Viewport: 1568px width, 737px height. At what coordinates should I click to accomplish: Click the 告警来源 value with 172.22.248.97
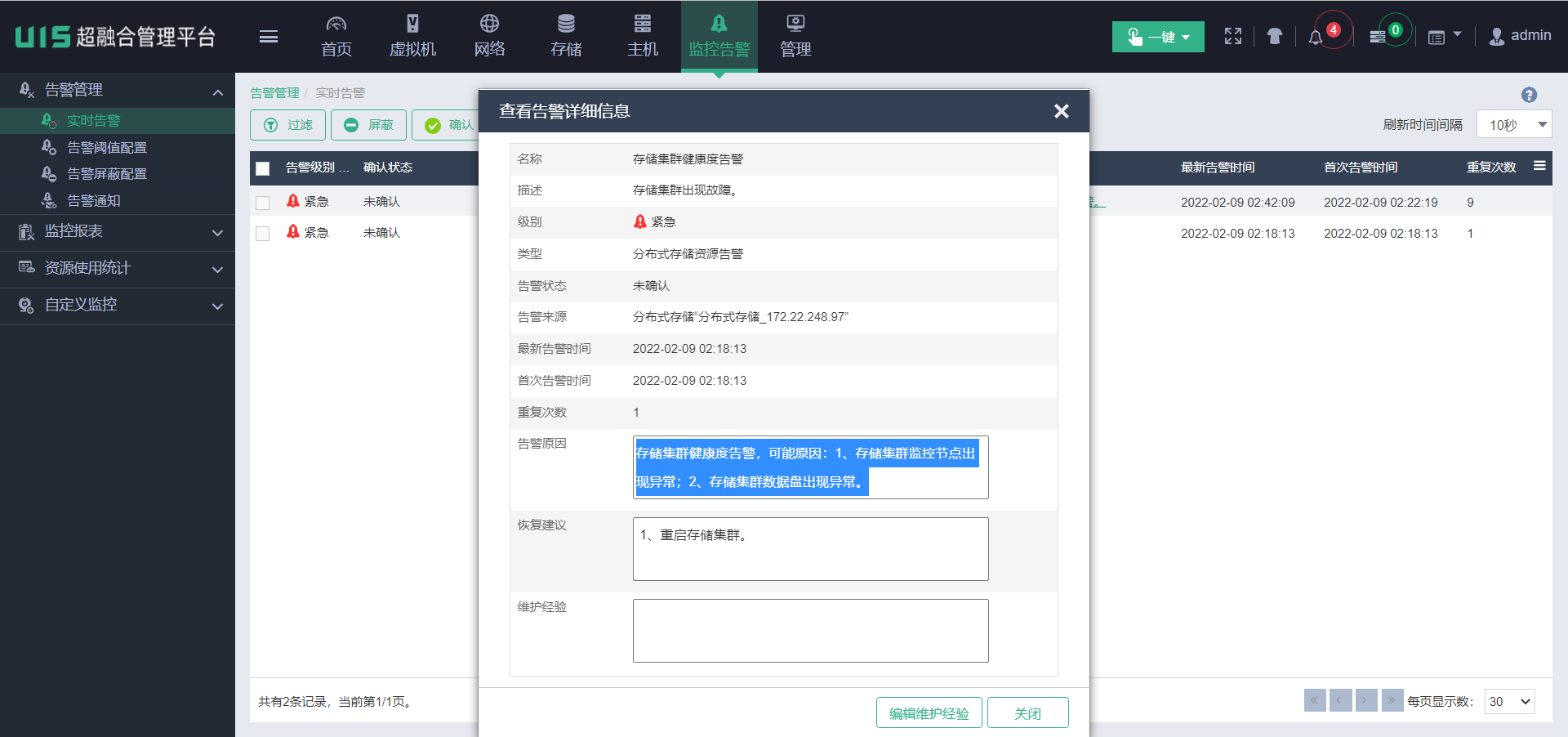coord(741,317)
